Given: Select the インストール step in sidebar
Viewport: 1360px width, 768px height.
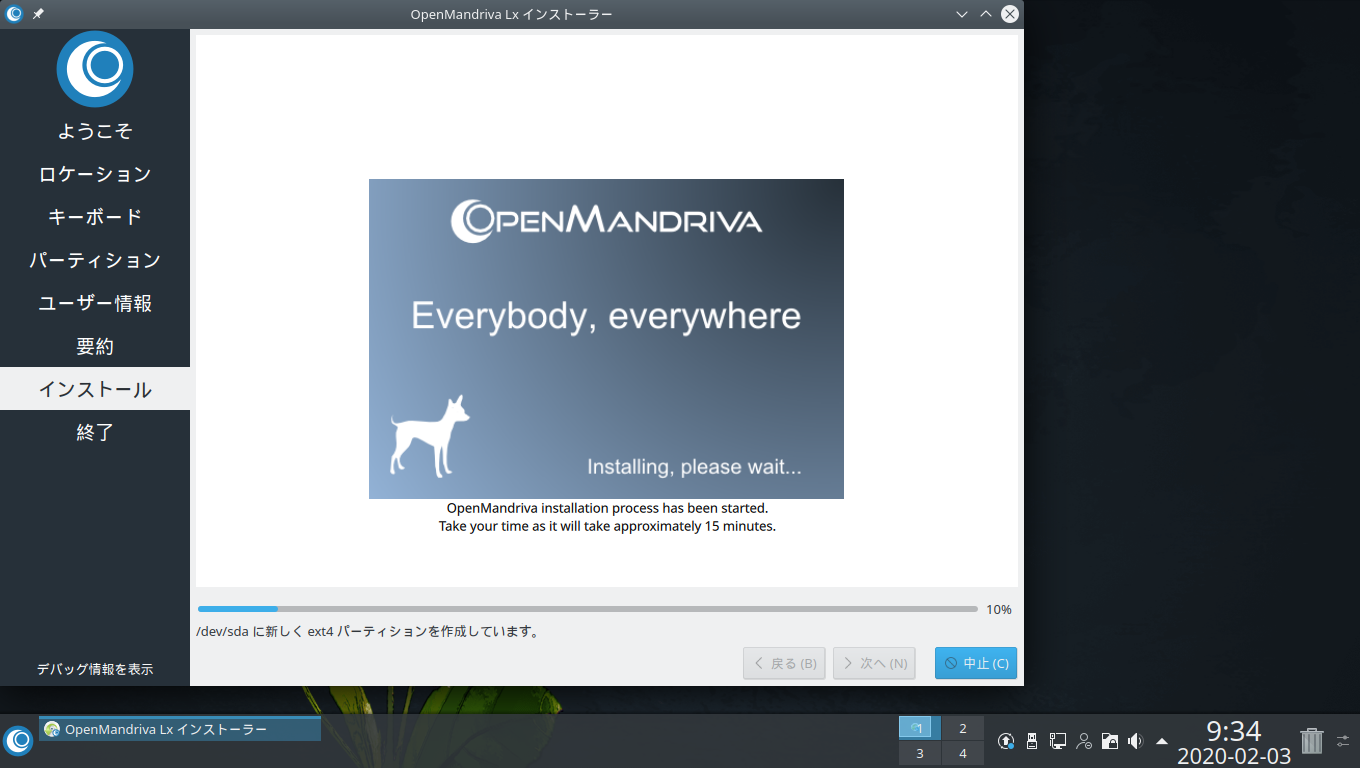Looking at the screenshot, I should [x=95, y=389].
